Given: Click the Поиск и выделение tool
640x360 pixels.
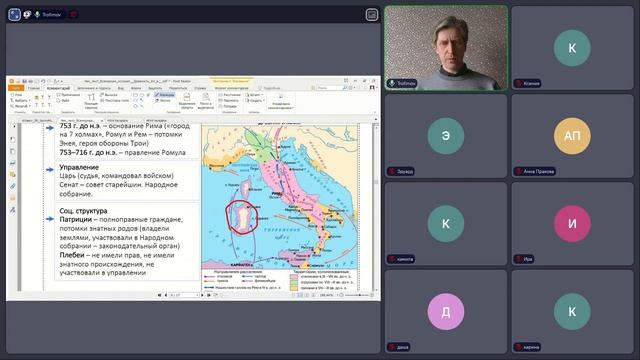Looking at the screenshot, I should coord(206,101).
